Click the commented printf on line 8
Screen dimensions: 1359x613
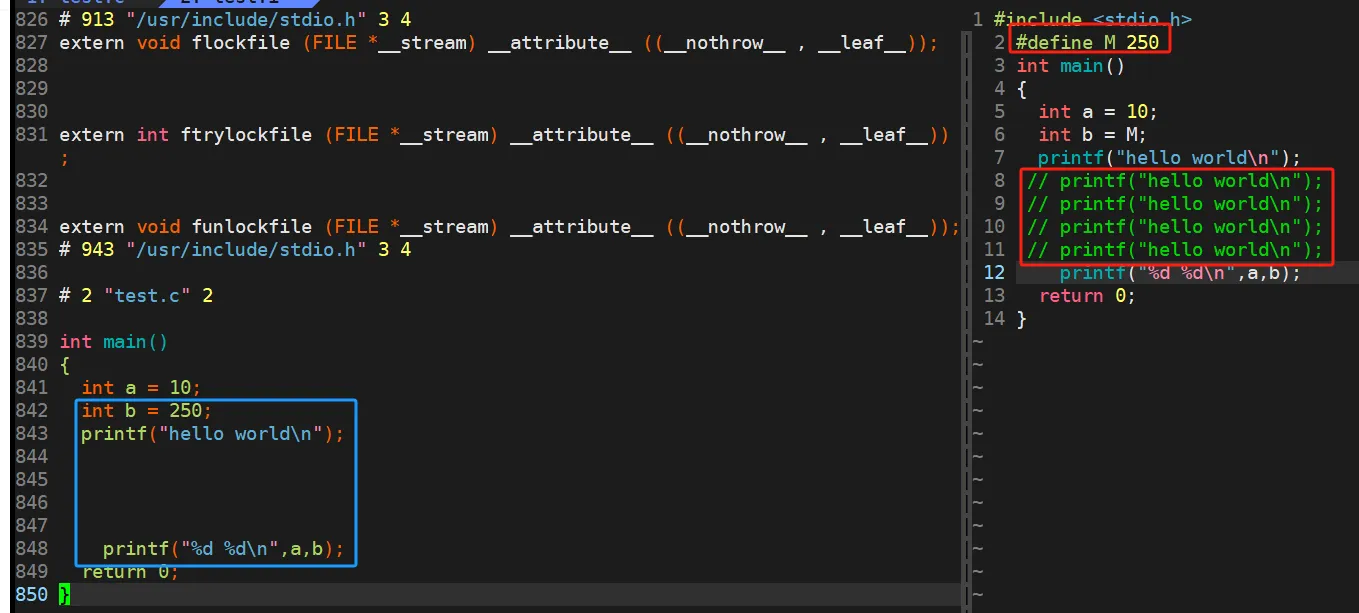1175,181
